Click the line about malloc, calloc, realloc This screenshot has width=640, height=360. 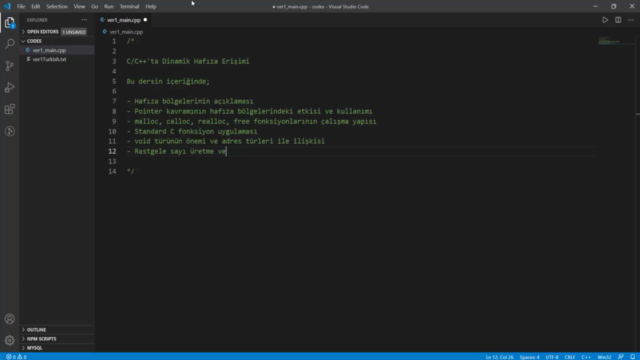click(251, 121)
